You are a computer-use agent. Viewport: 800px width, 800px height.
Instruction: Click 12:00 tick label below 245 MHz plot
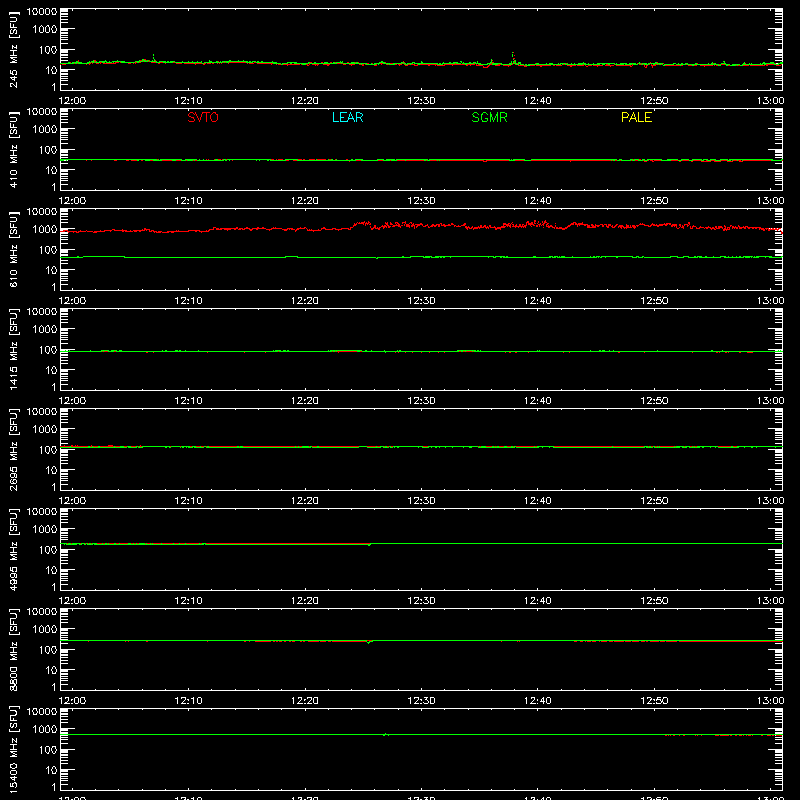click(72, 101)
